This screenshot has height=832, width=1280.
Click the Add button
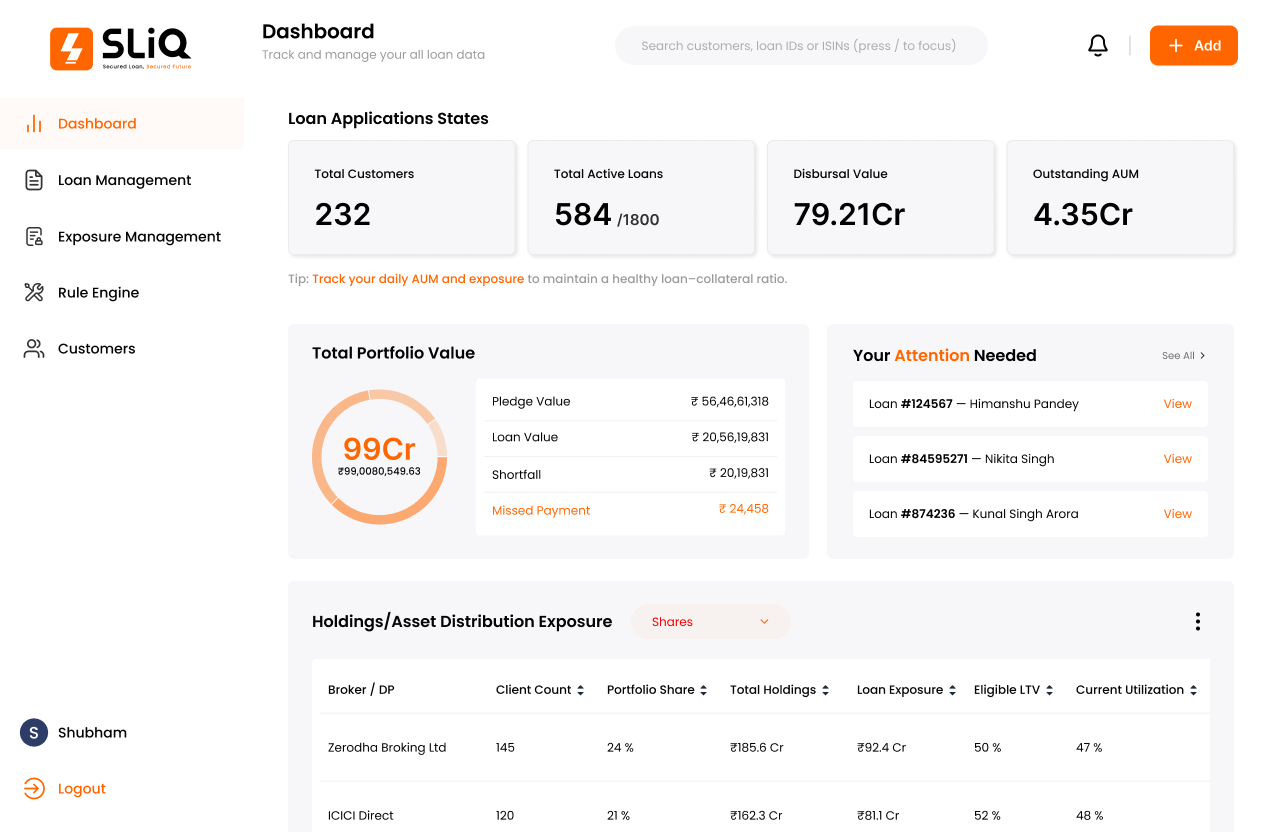pos(1193,45)
